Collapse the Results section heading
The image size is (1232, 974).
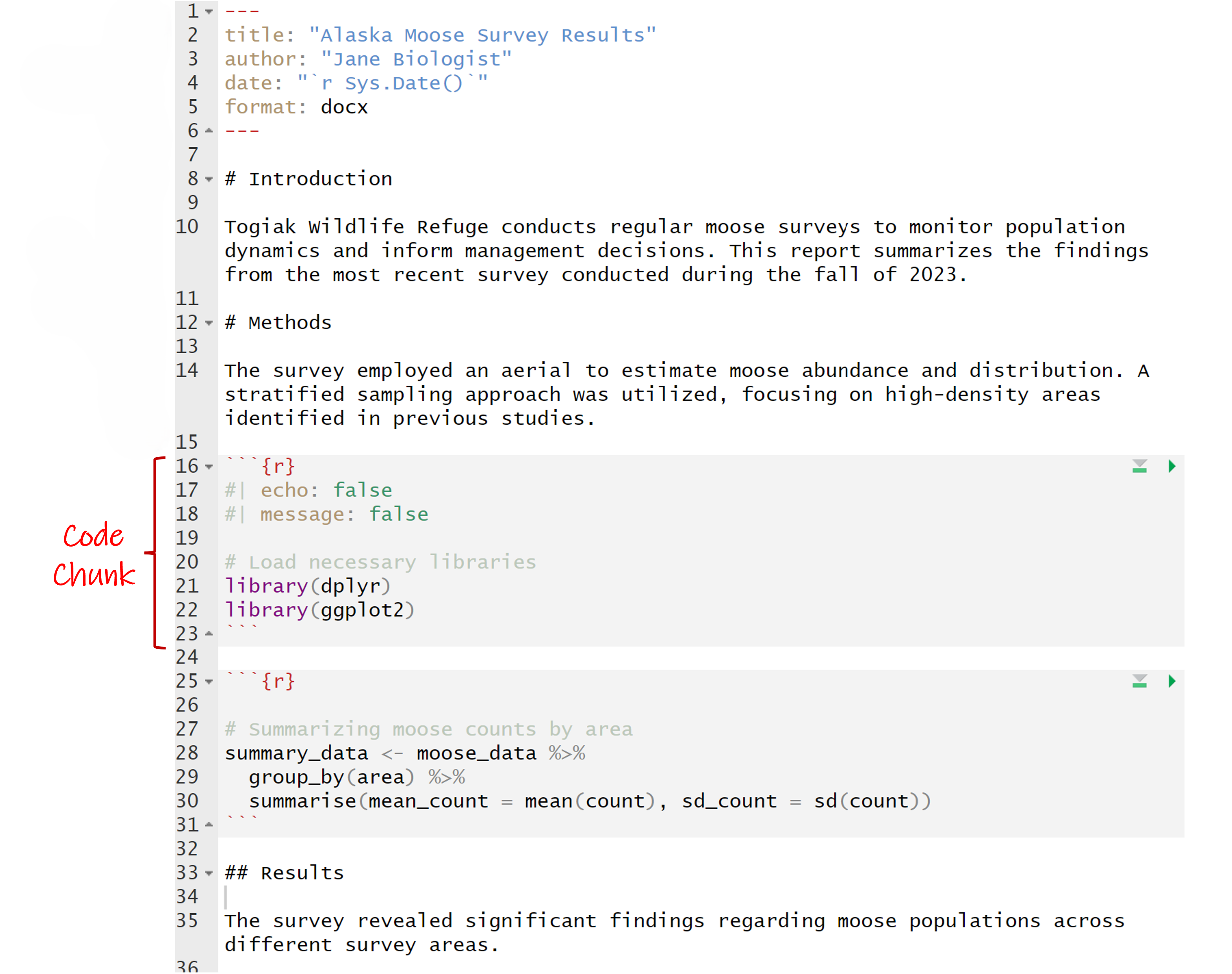(209, 873)
